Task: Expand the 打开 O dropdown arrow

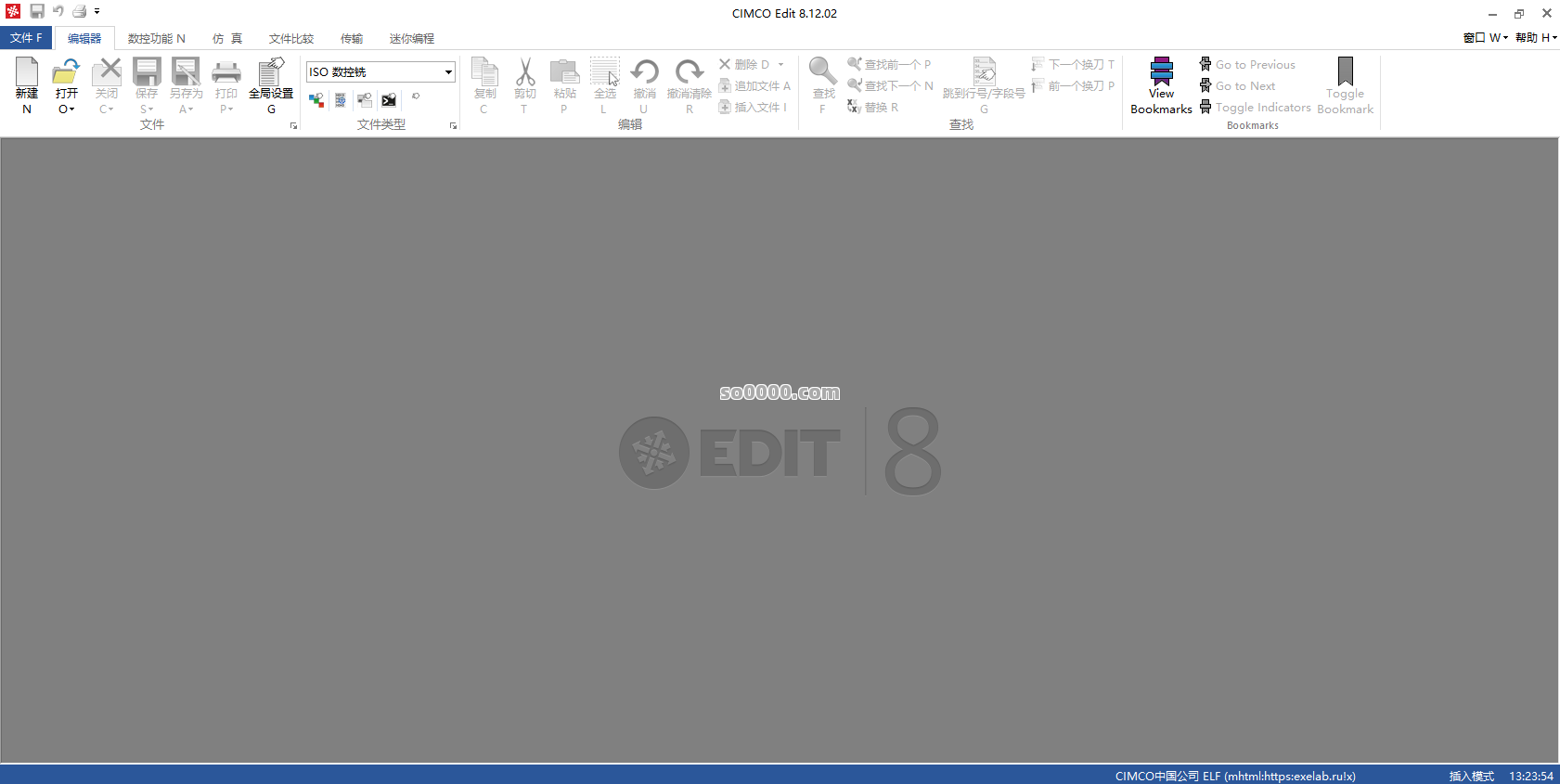Action: point(71,109)
